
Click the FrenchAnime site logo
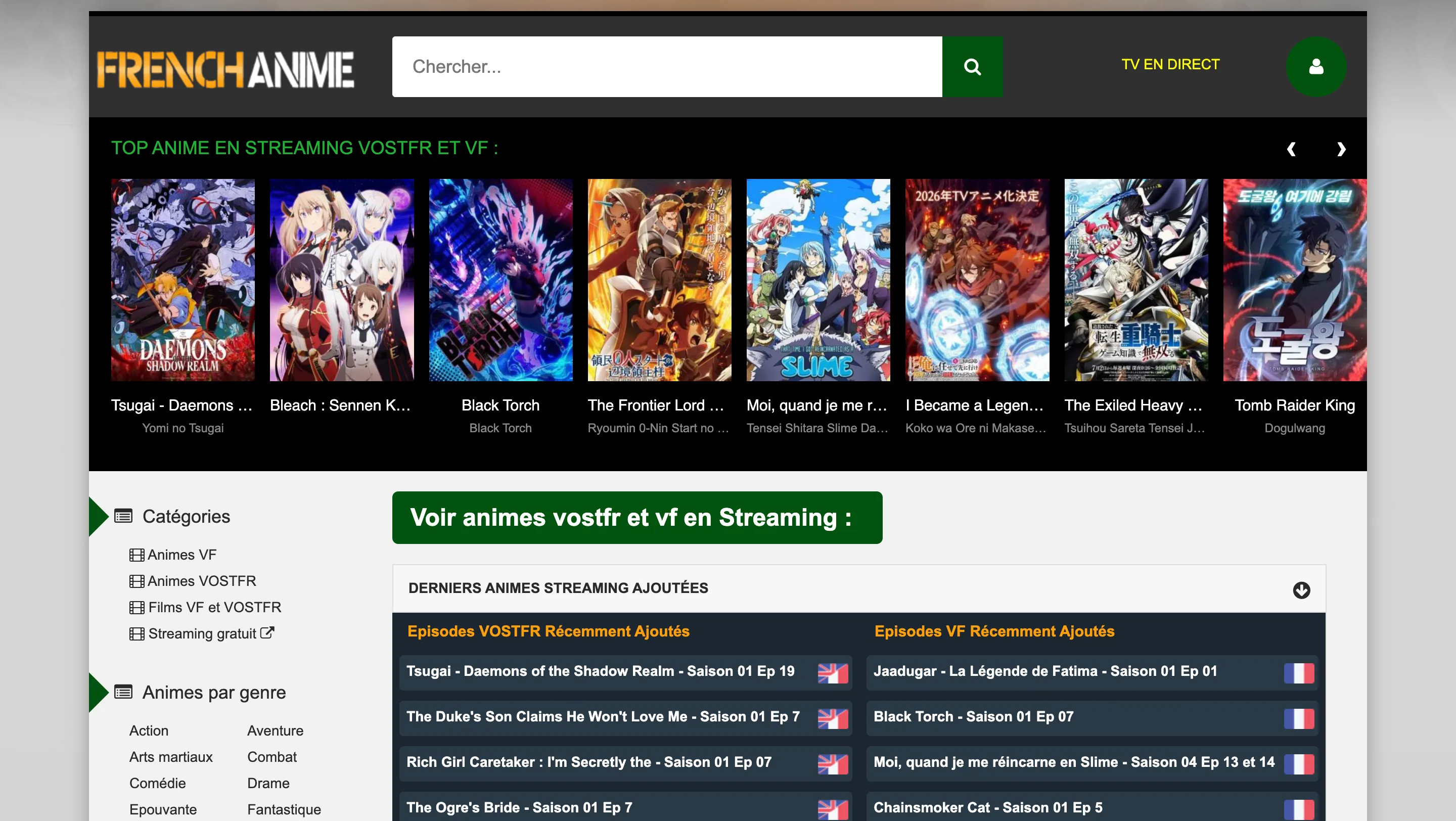tap(225, 69)
